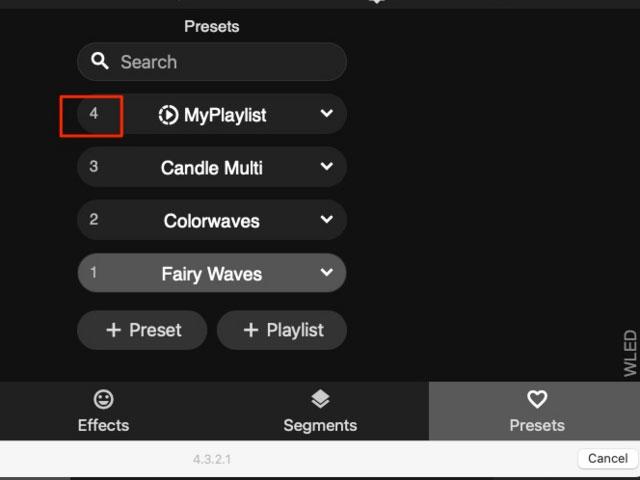
Task: Click preset number 3 ID label
Action: tap(94, 167)
